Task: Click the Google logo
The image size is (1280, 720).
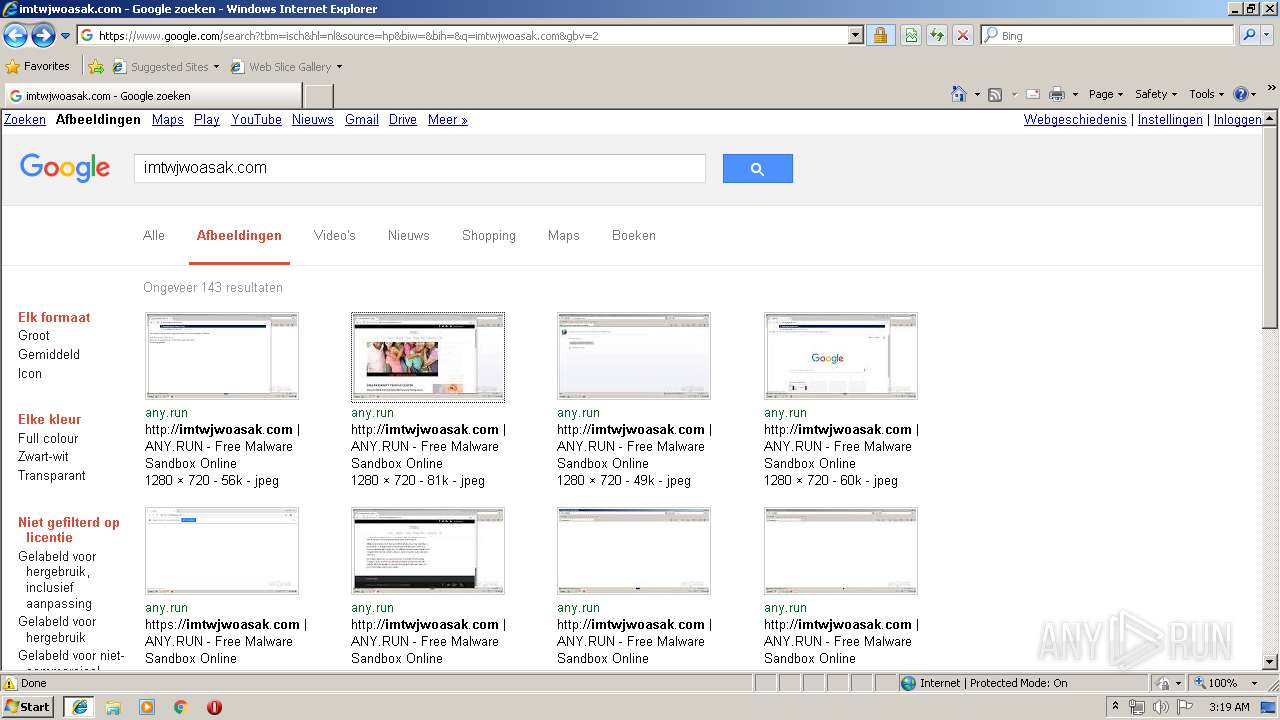Action: [x=65, y=168]
